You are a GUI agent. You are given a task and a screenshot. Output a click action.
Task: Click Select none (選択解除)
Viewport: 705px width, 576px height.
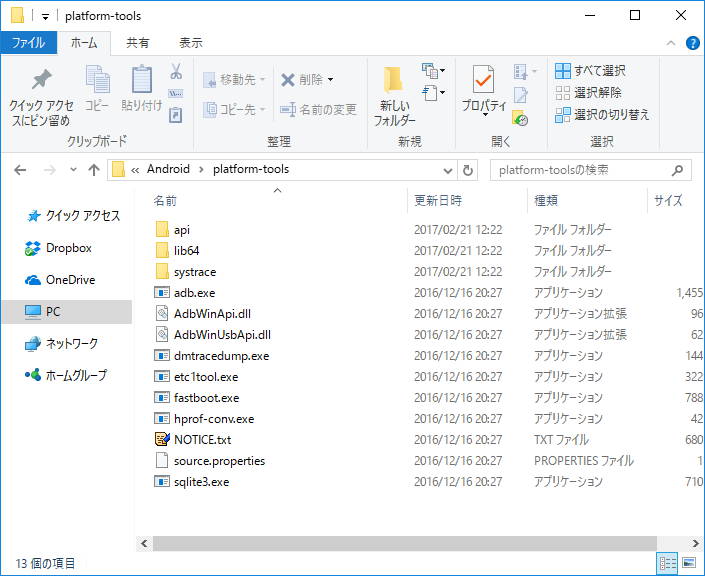pyautogui.click(x=588, y=93)
